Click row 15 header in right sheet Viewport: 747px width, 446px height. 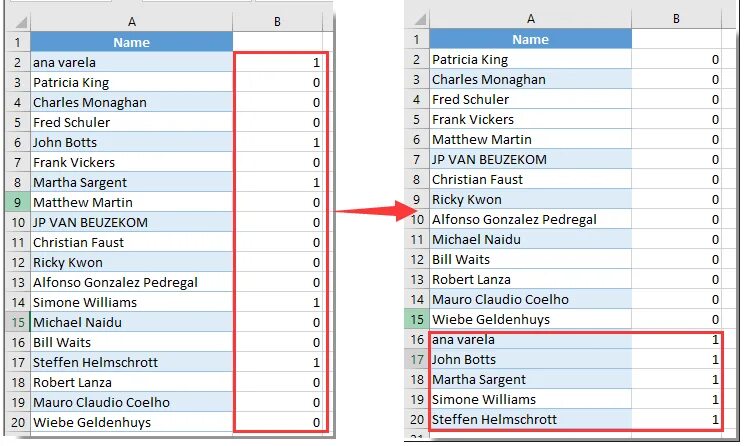coord(417,319)
